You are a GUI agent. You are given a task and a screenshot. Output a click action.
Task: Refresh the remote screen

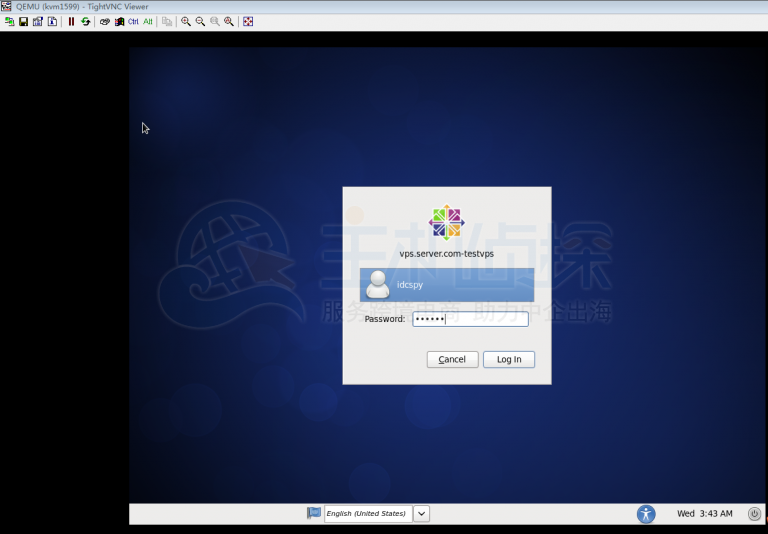tap(85, 21)
